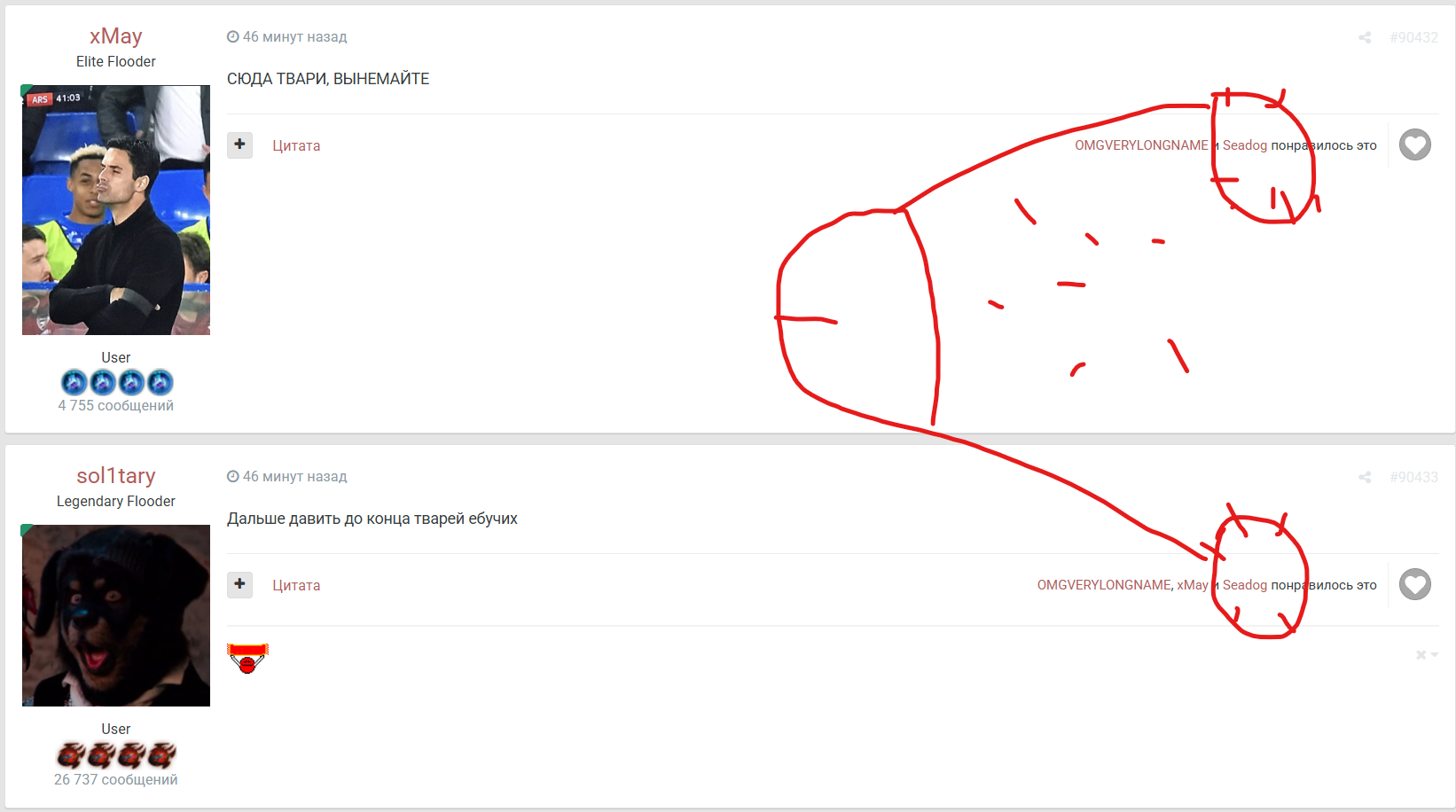Share xMay's post via share icon
Screen dimensions: 1456x812
point(1365,37)
